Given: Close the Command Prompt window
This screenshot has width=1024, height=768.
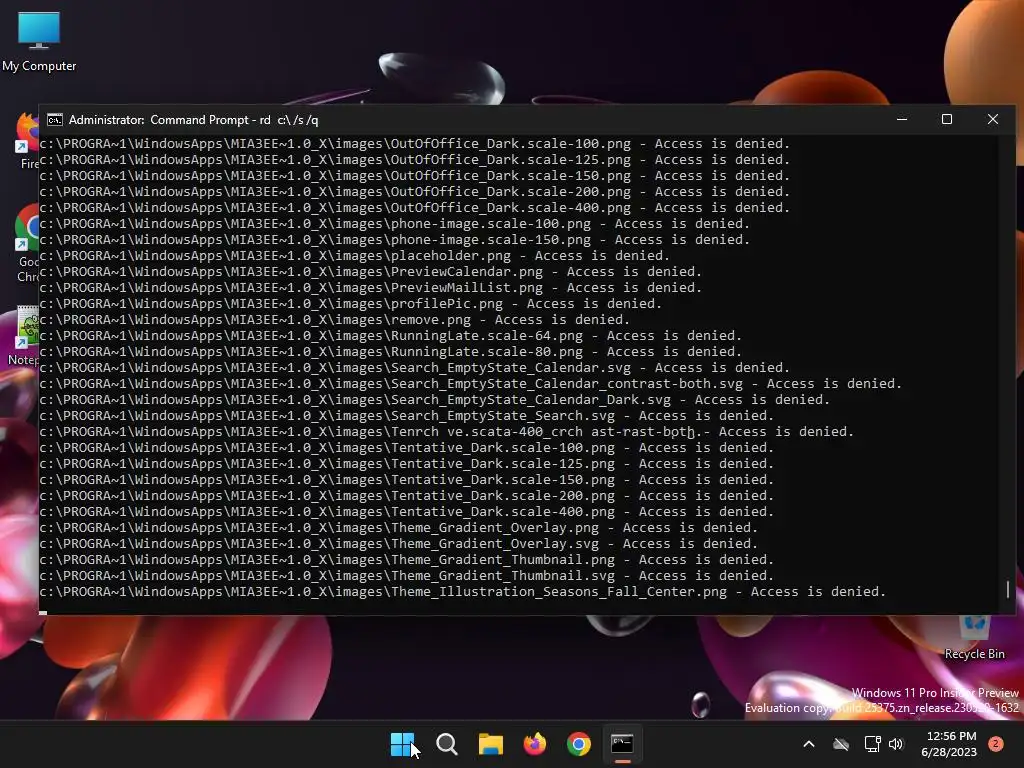Looking at the screenshot, I should [x=993, y=120].
